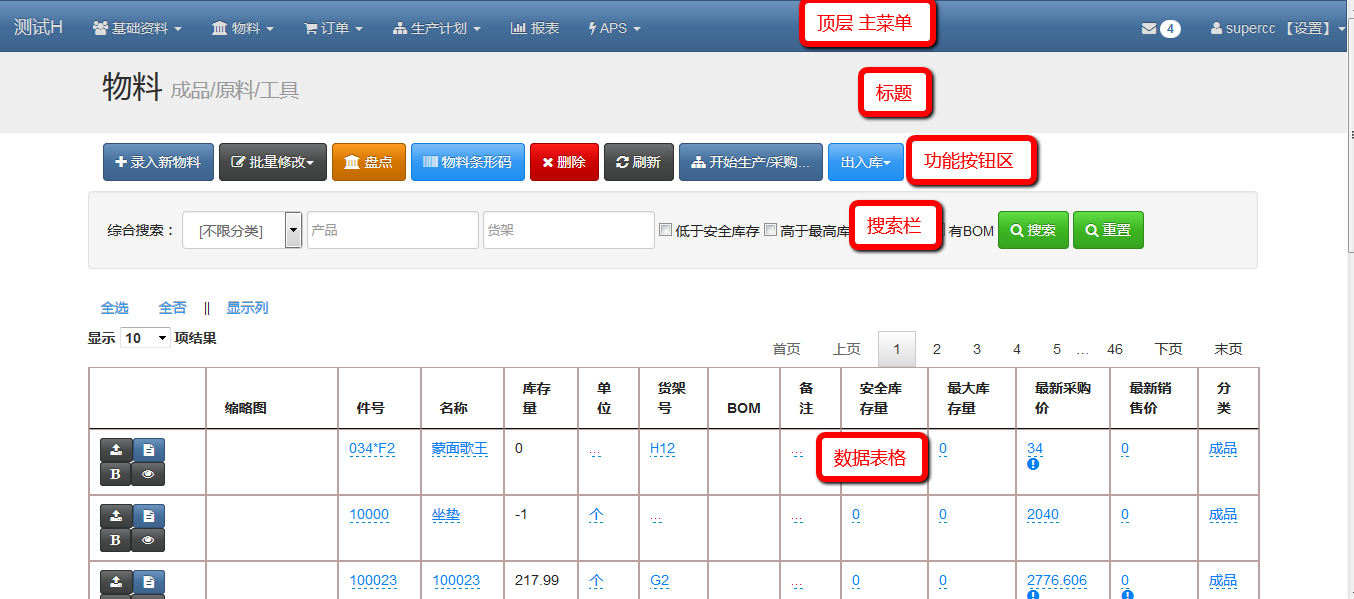The width and height of the screenshot is (1354, 599).
Task: Click the 刷新 refresh button
Action: coord(638,162)
